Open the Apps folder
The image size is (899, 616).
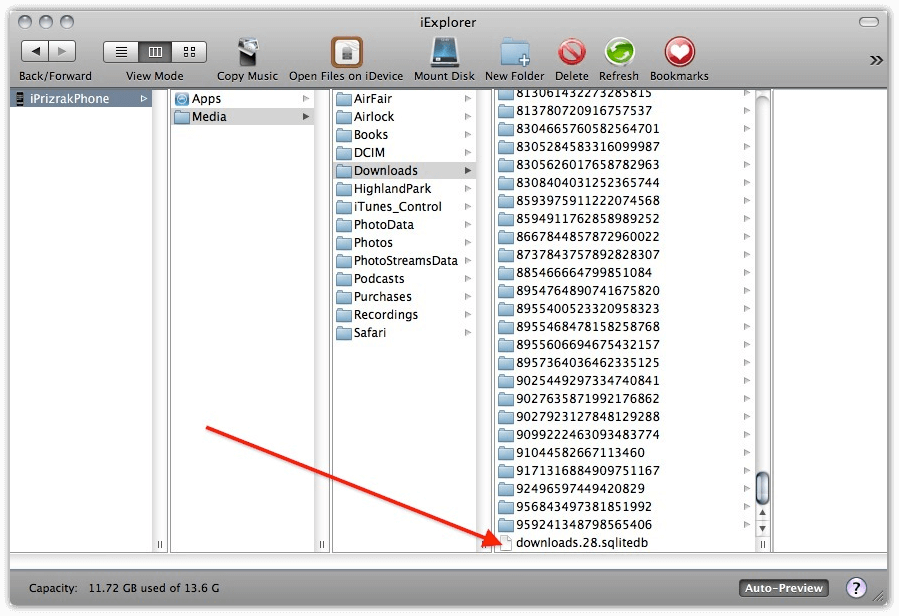tap(243, 99)
